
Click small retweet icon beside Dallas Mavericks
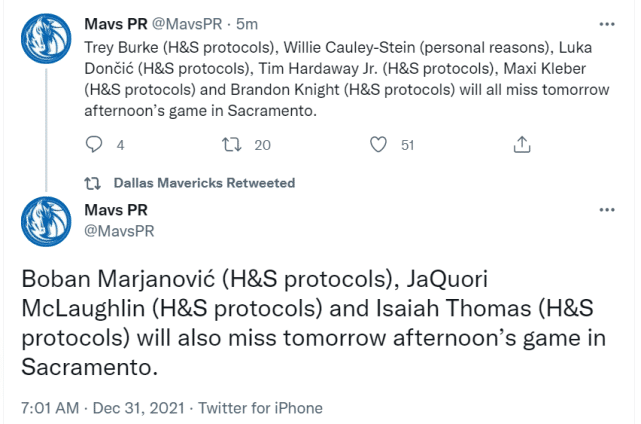[92, 183]
